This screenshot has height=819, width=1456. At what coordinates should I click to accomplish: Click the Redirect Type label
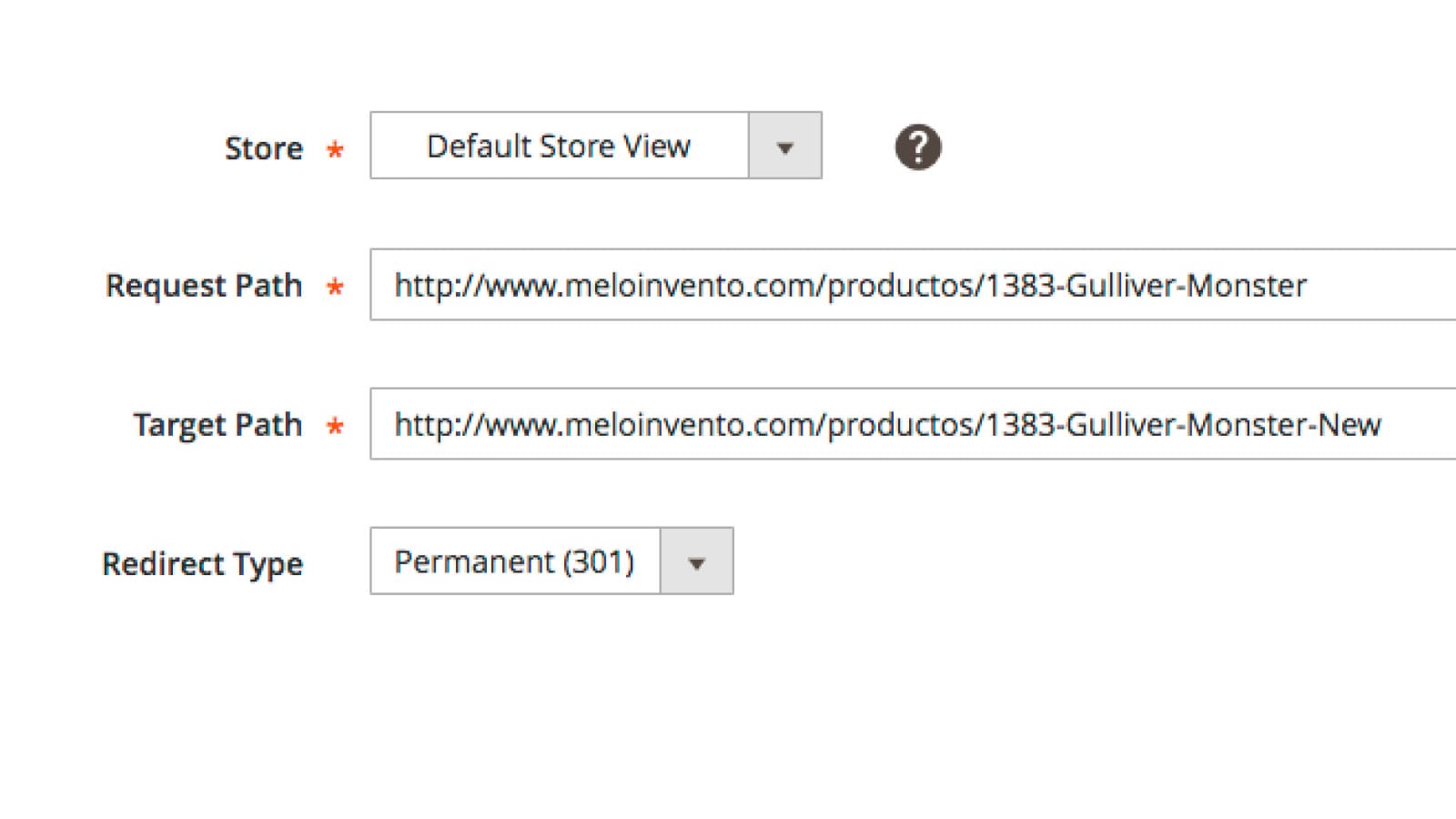click(202, 564)
